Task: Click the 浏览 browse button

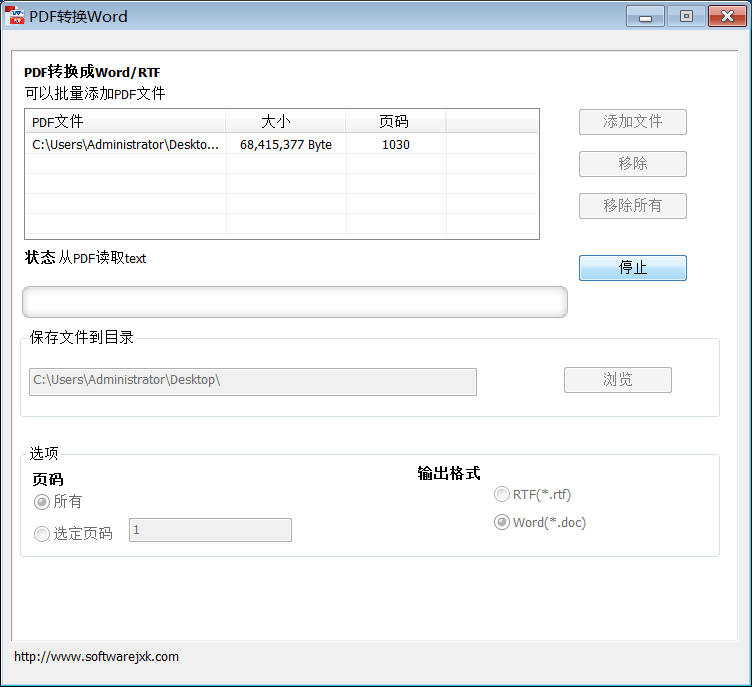Action: pos(618,380)
